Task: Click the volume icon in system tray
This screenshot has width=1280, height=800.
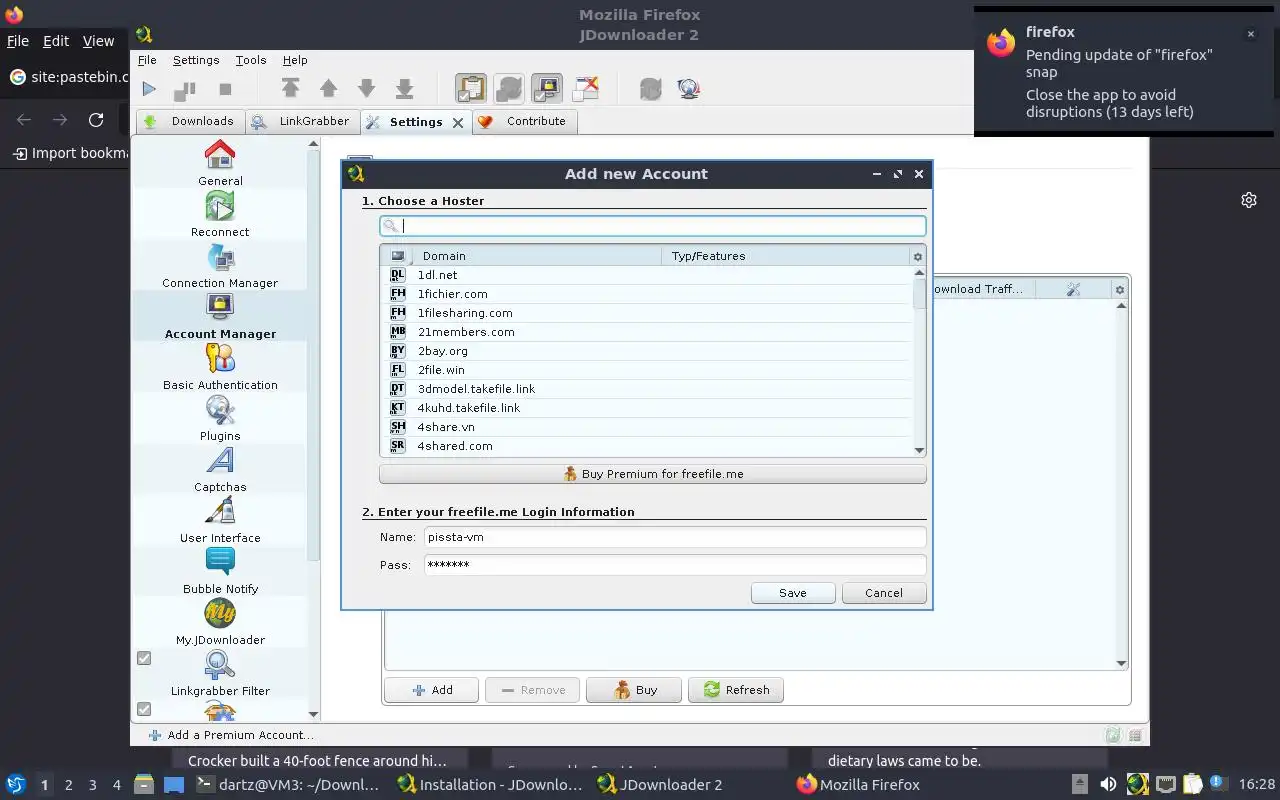Action: click(1108, 785)
